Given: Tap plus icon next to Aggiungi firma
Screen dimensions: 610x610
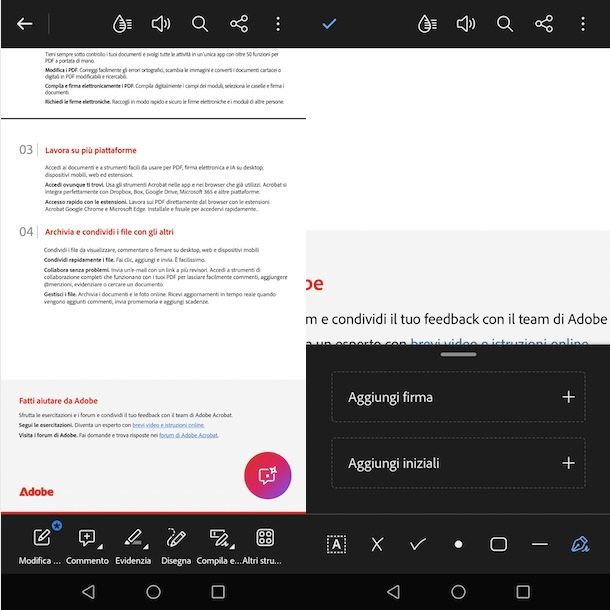Looking at the screenshot, I should point(568,397).
